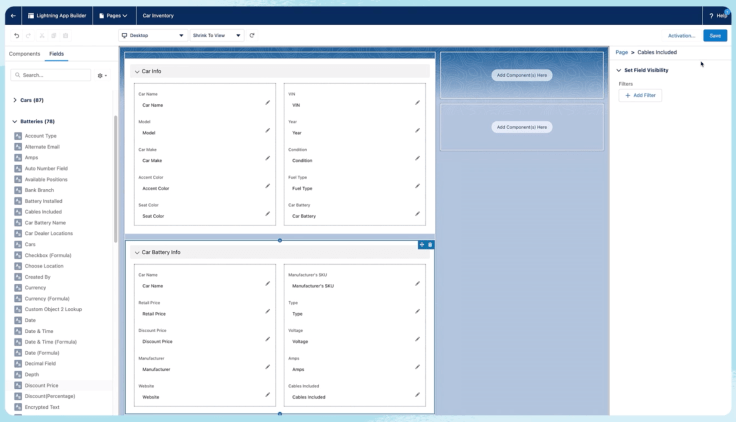736x422 pixels.
Task: Open the fields settings gear menu
Action: 102,75
